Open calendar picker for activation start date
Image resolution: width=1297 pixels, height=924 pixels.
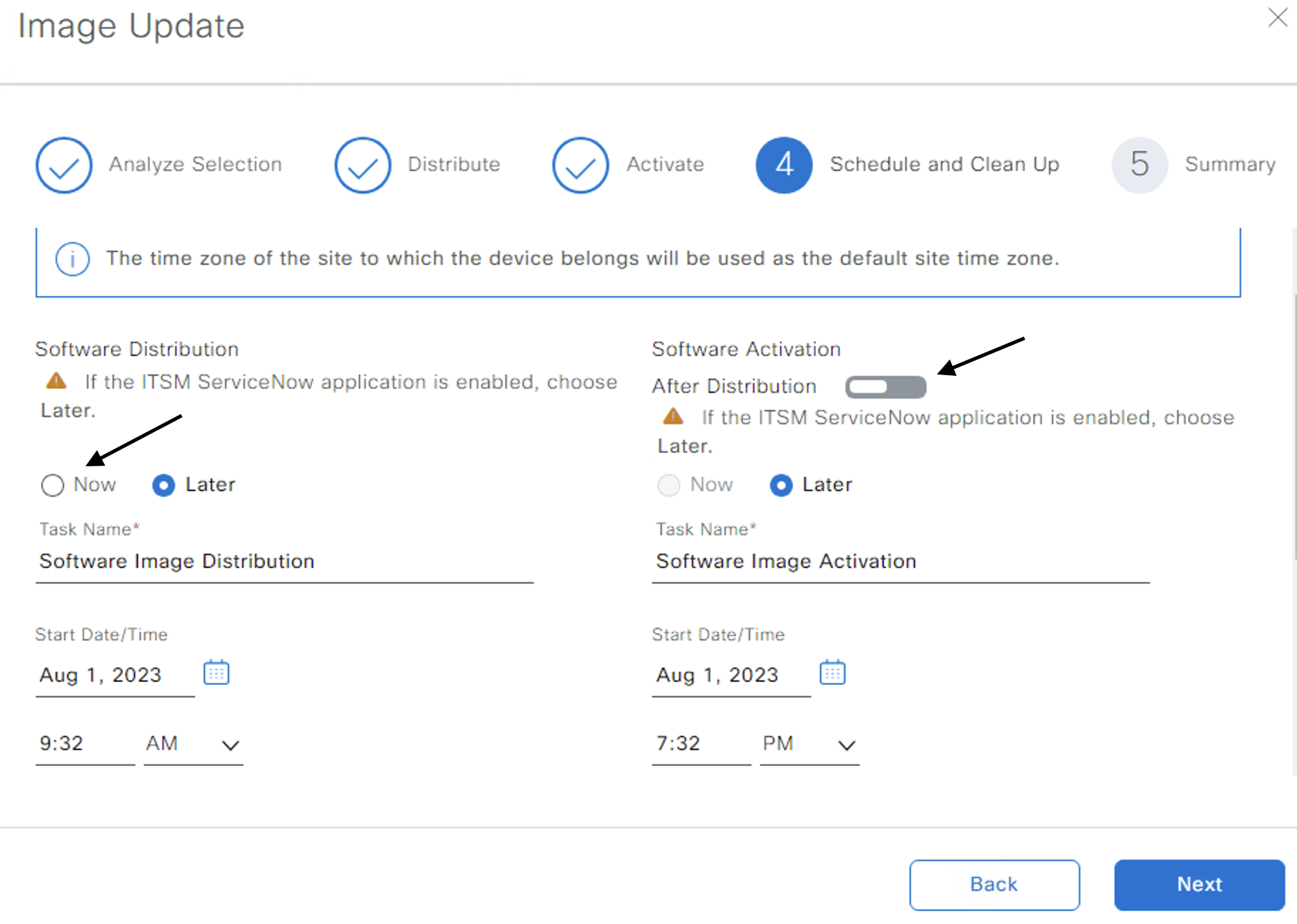(x=832, y=672)
